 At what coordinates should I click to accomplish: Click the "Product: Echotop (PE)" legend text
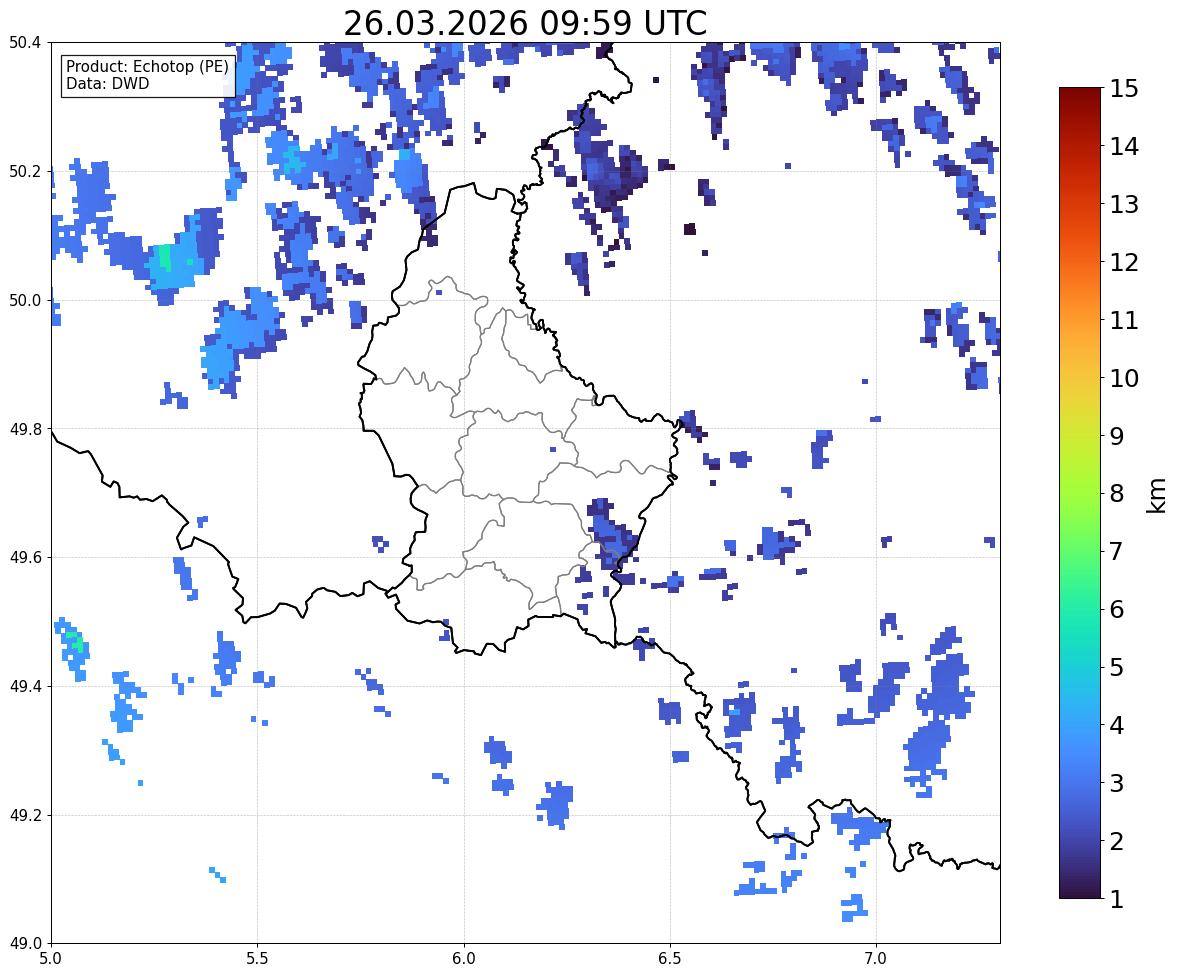click(147, 67)
